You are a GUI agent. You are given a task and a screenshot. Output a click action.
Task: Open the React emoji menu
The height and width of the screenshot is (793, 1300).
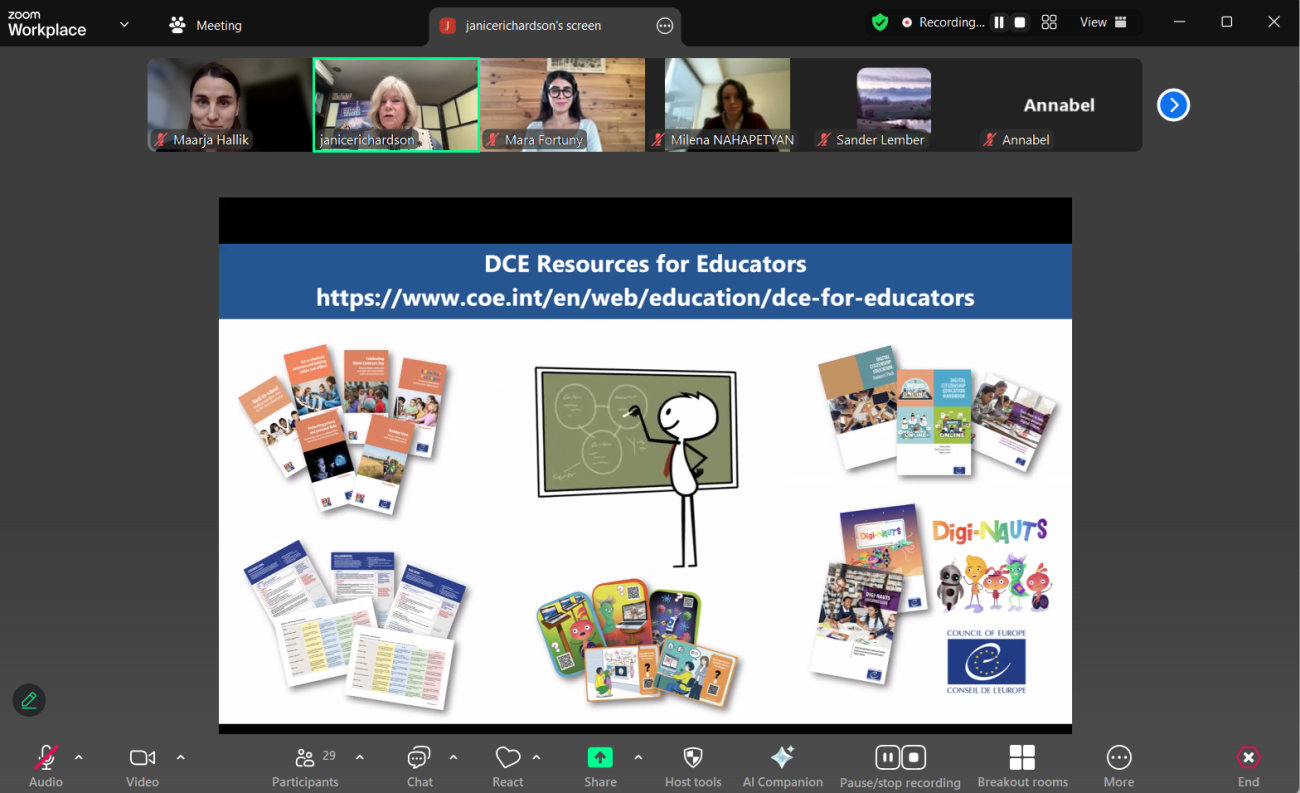pos(508,766)
